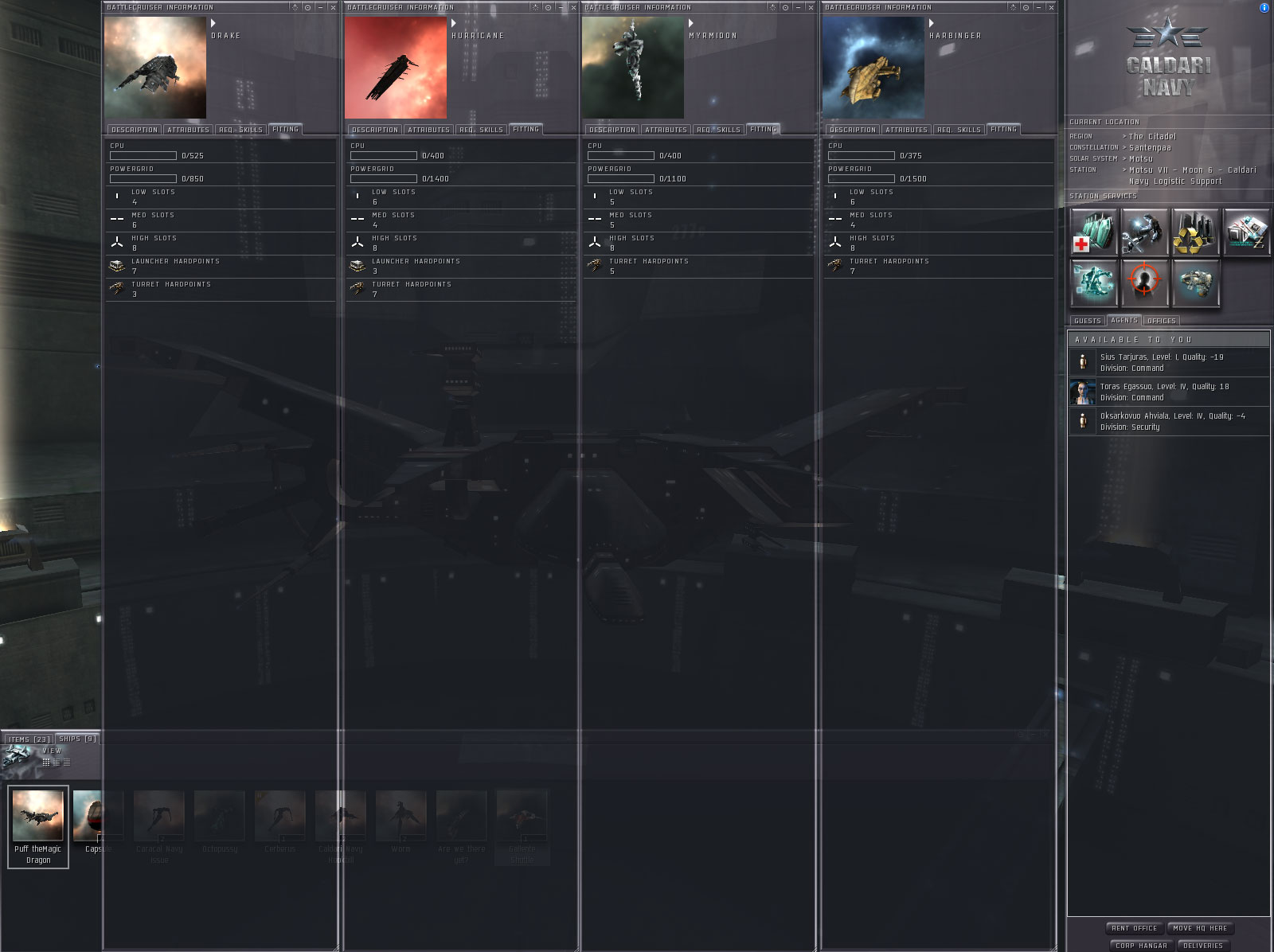Viewport: 1274px width, 952px height.
Task: Open the Repair shop wrench service icon
Action: (1144, 232)
